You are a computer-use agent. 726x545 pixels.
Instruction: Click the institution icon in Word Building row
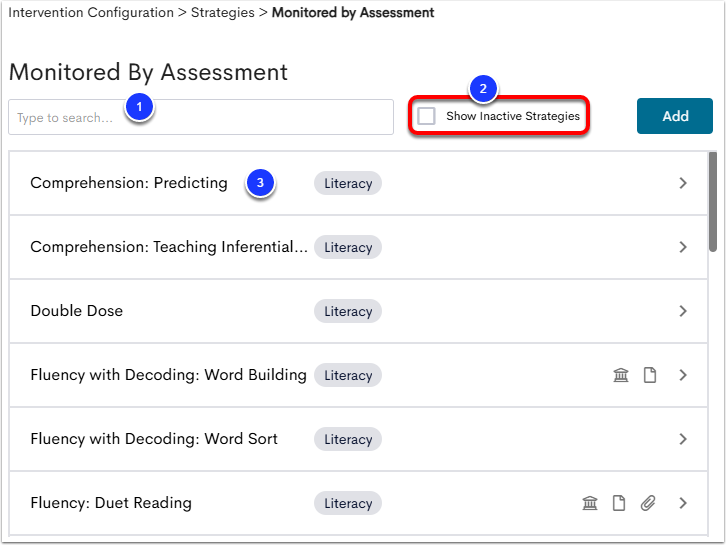coord(621,375)
